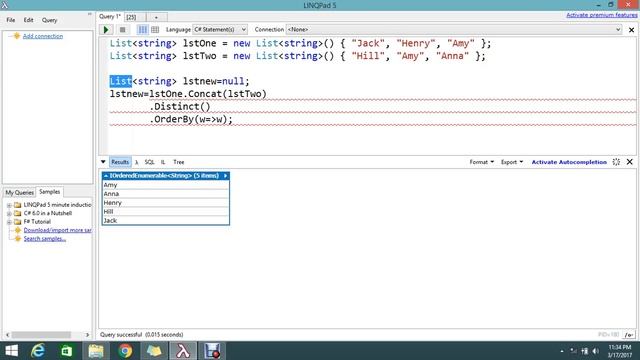Open the Windows Store taskbar icon

pyautogui.click(x=67, y=351)
